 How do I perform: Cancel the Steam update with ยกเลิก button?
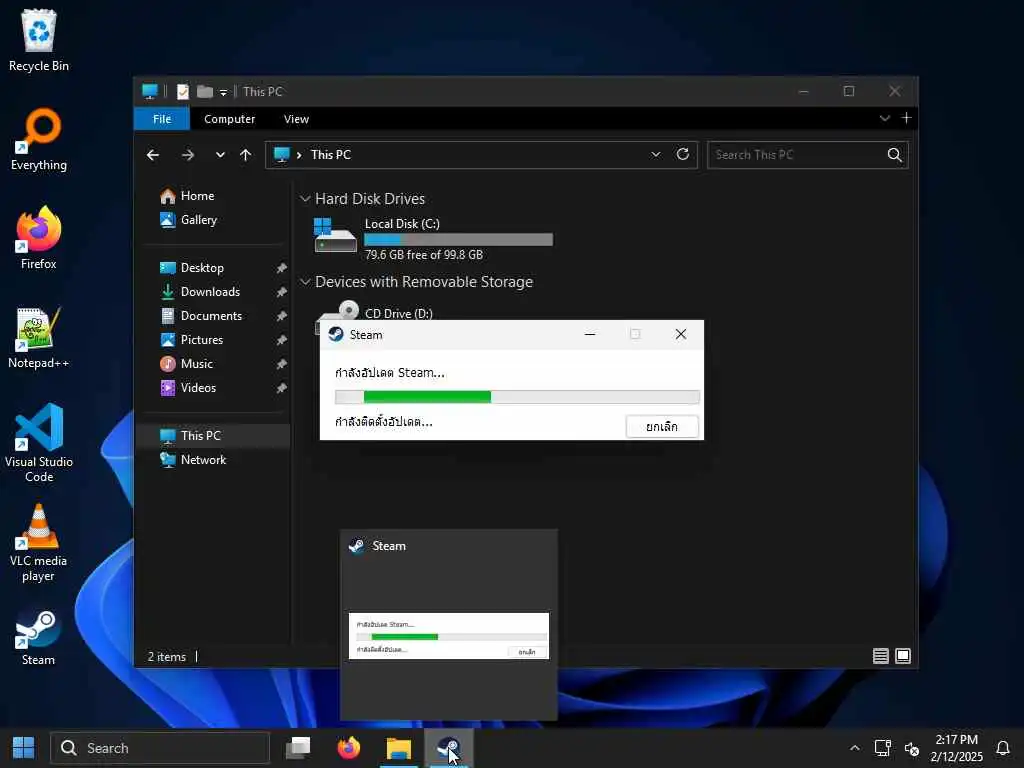[662, 426]
